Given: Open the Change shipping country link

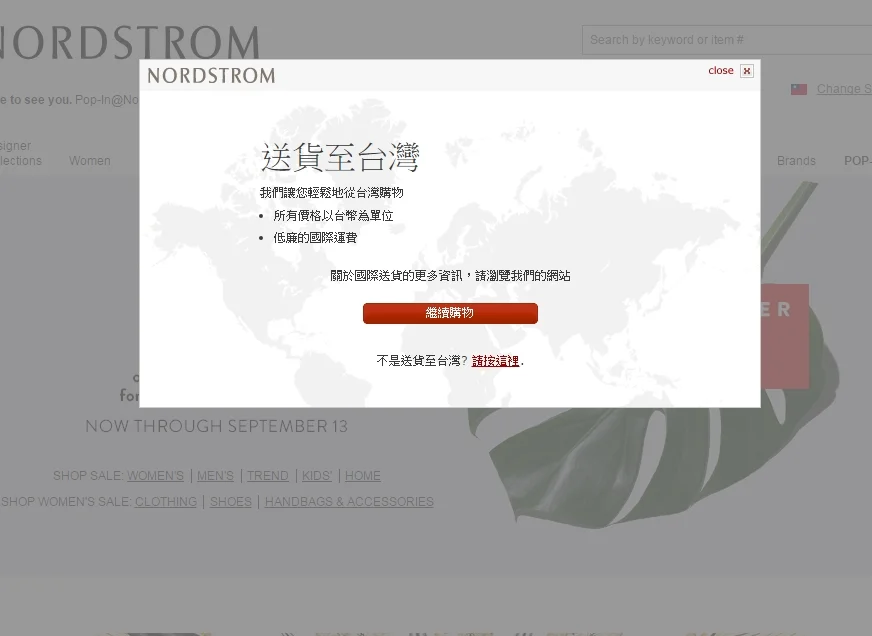Looking at the screenshot, I should pos(844,89).
